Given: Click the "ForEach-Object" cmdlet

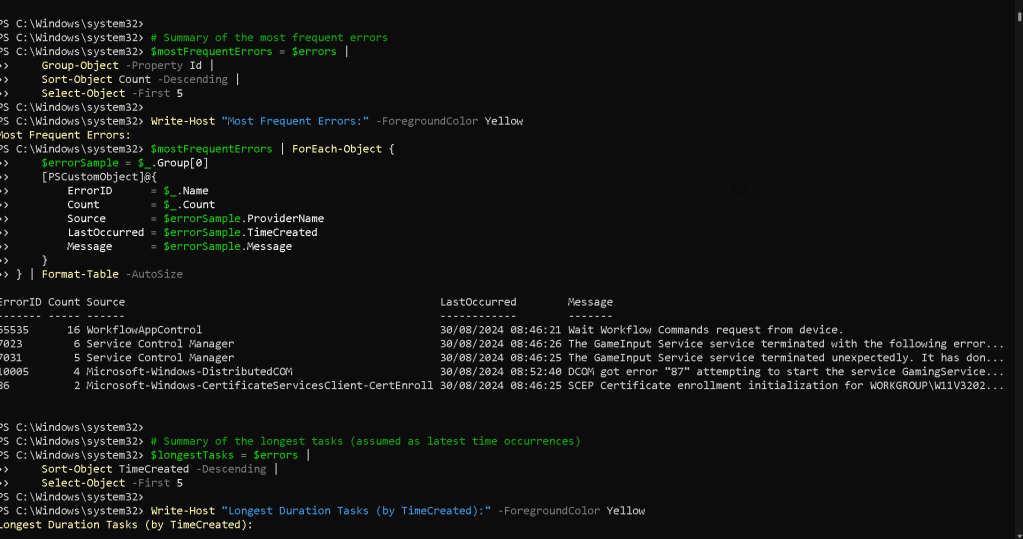Looking at the screenshot, I should [337, 149].
